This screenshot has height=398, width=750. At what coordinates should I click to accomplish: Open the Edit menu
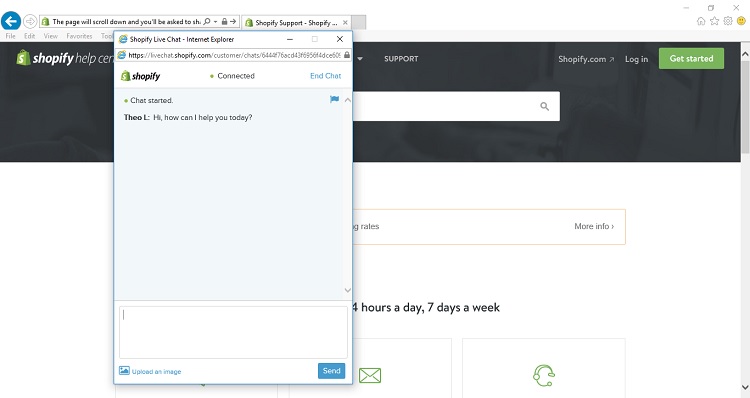pos(30,36)
